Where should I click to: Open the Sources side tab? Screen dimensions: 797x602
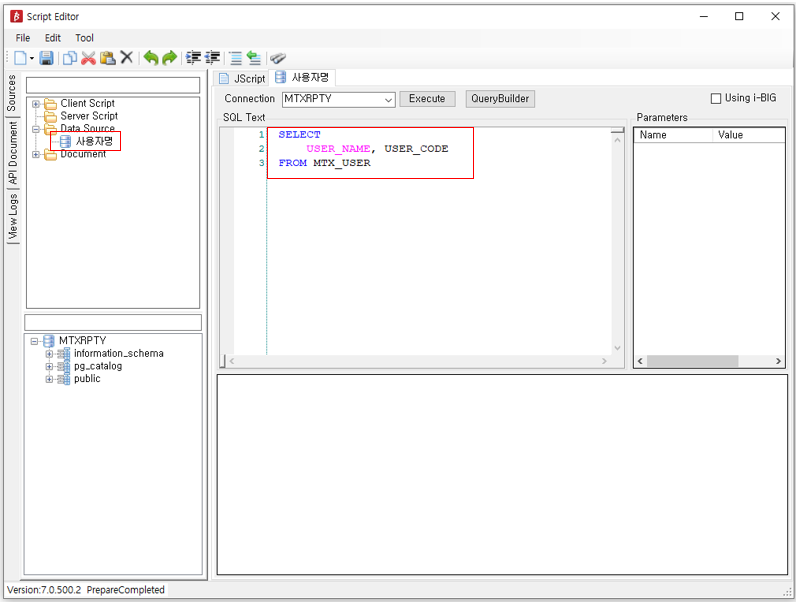coord(12,93)
